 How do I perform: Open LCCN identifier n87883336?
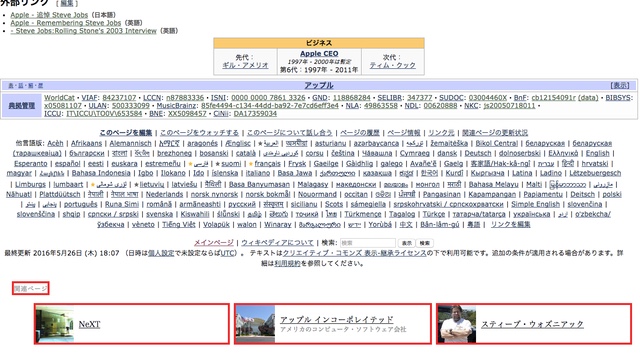185,98
